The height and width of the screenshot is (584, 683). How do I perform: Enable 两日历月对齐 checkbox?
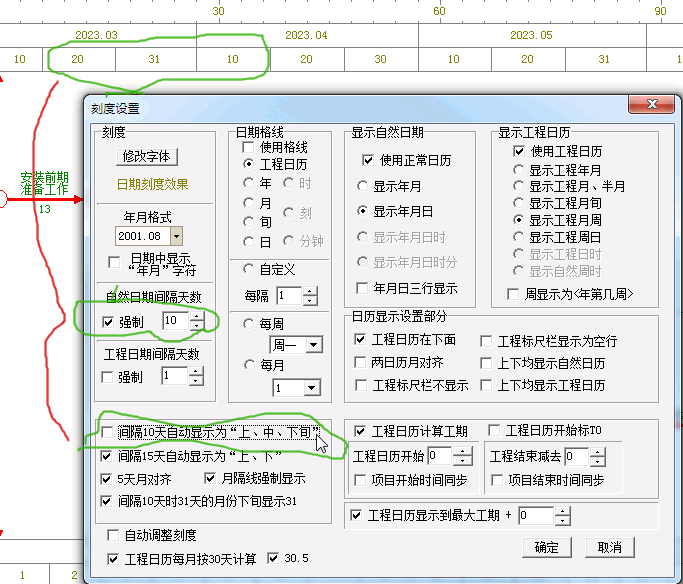pos(360,362)
